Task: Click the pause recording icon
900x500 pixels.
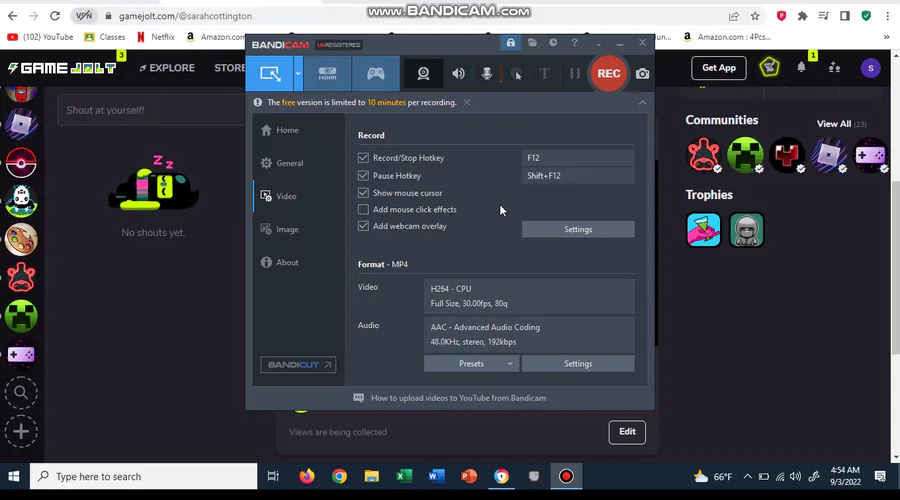Action: click(x=575, y=73)
